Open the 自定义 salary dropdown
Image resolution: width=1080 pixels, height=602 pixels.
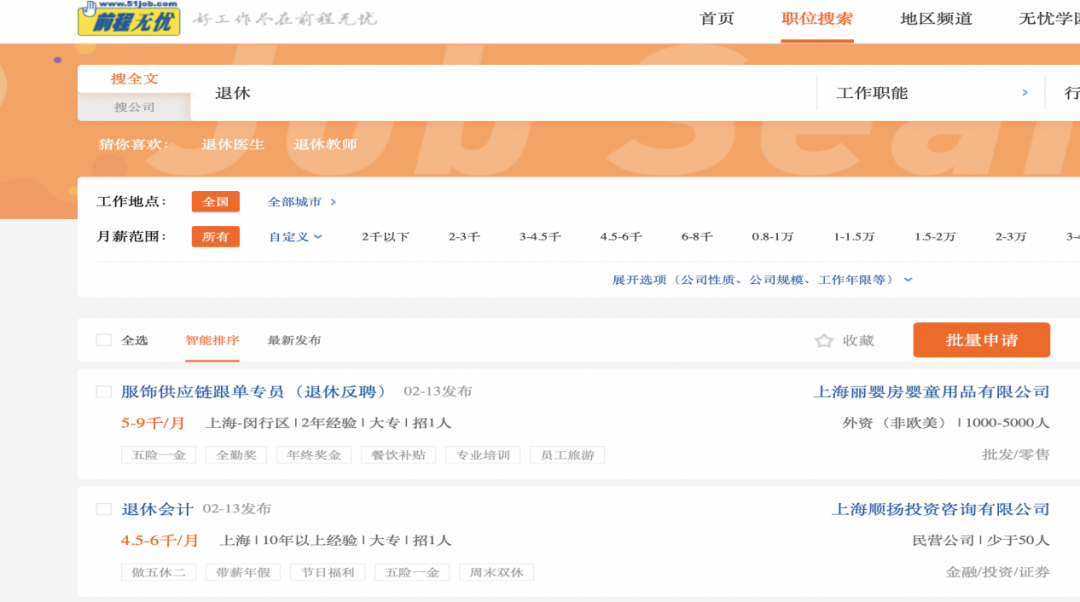pos(288,236)
